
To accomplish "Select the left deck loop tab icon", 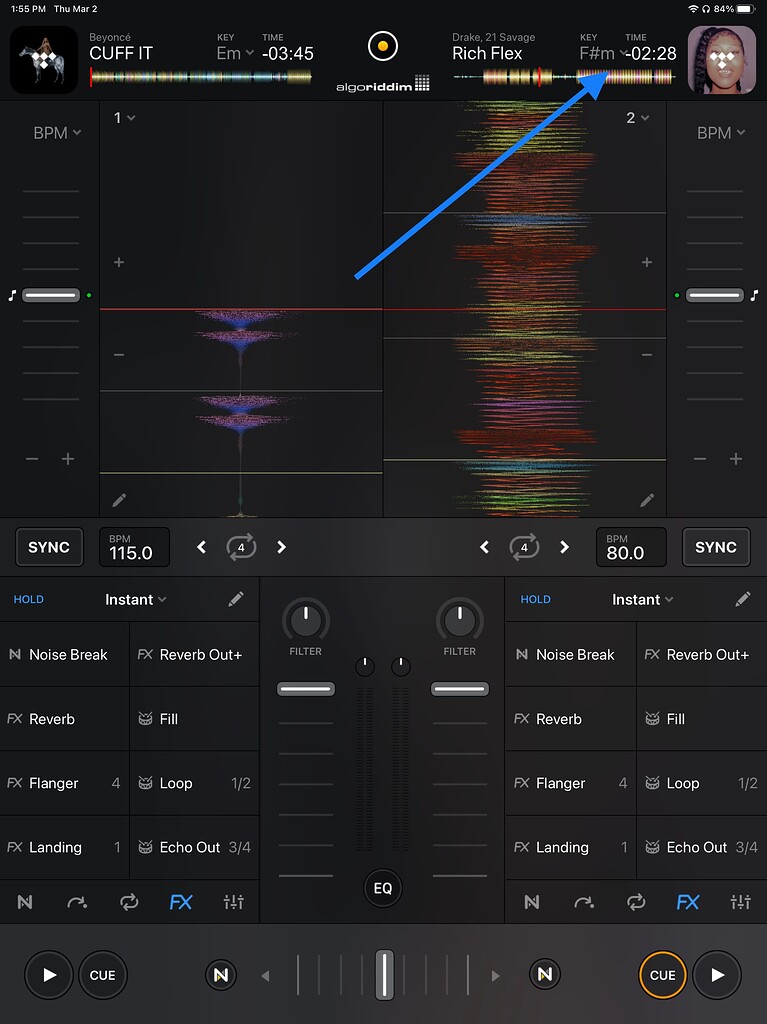I will click(129, 902).
